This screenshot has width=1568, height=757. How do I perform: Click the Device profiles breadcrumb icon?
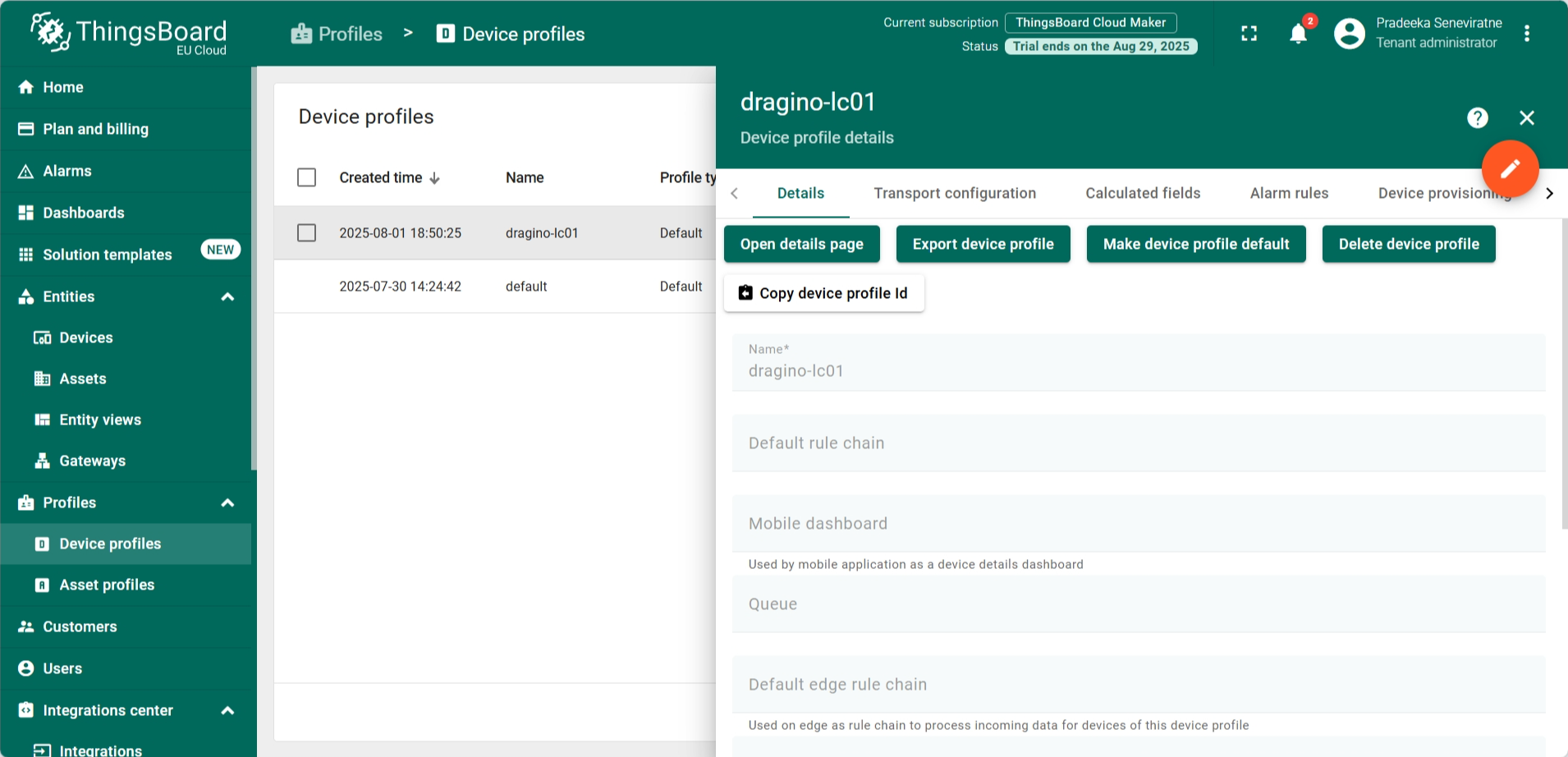click(x=446, y=34)
